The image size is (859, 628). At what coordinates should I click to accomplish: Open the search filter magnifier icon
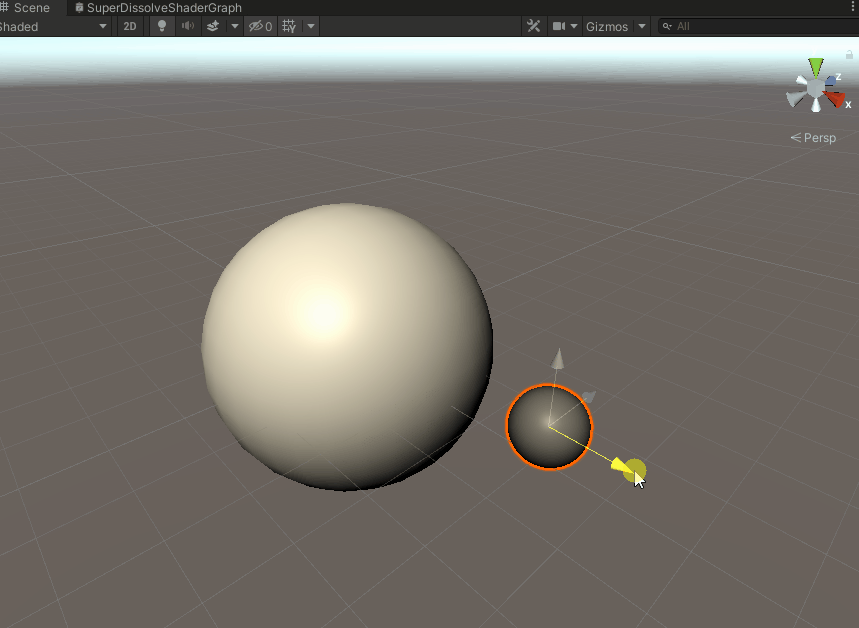(666, 26)
